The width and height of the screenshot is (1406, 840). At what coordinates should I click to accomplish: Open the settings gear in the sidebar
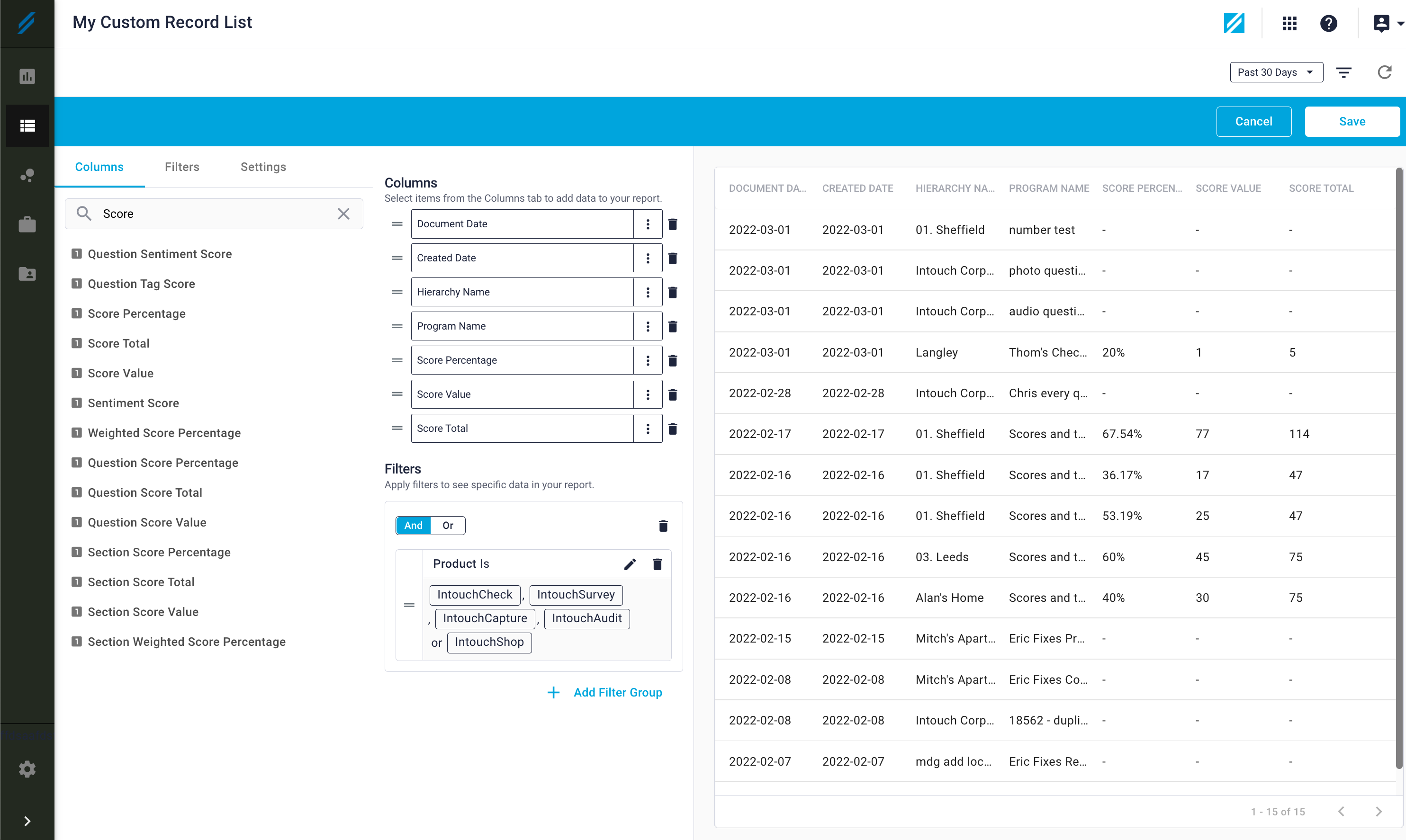[x=27, y=769]
